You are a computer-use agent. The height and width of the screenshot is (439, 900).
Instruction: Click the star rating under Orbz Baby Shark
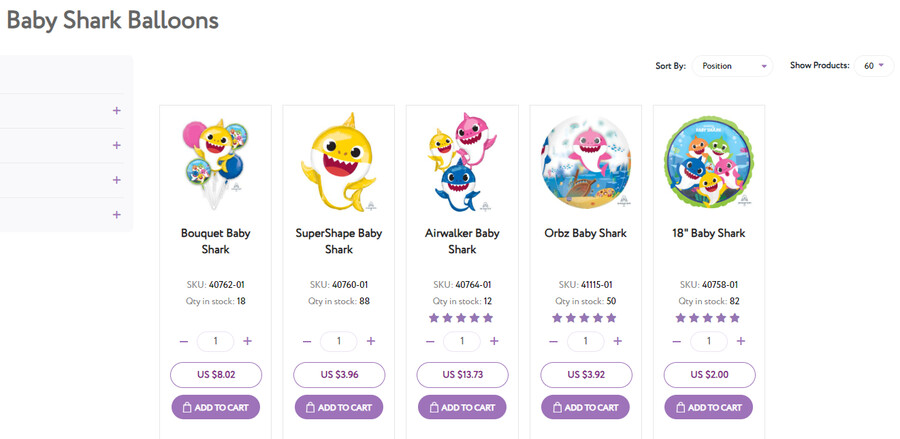585,318
